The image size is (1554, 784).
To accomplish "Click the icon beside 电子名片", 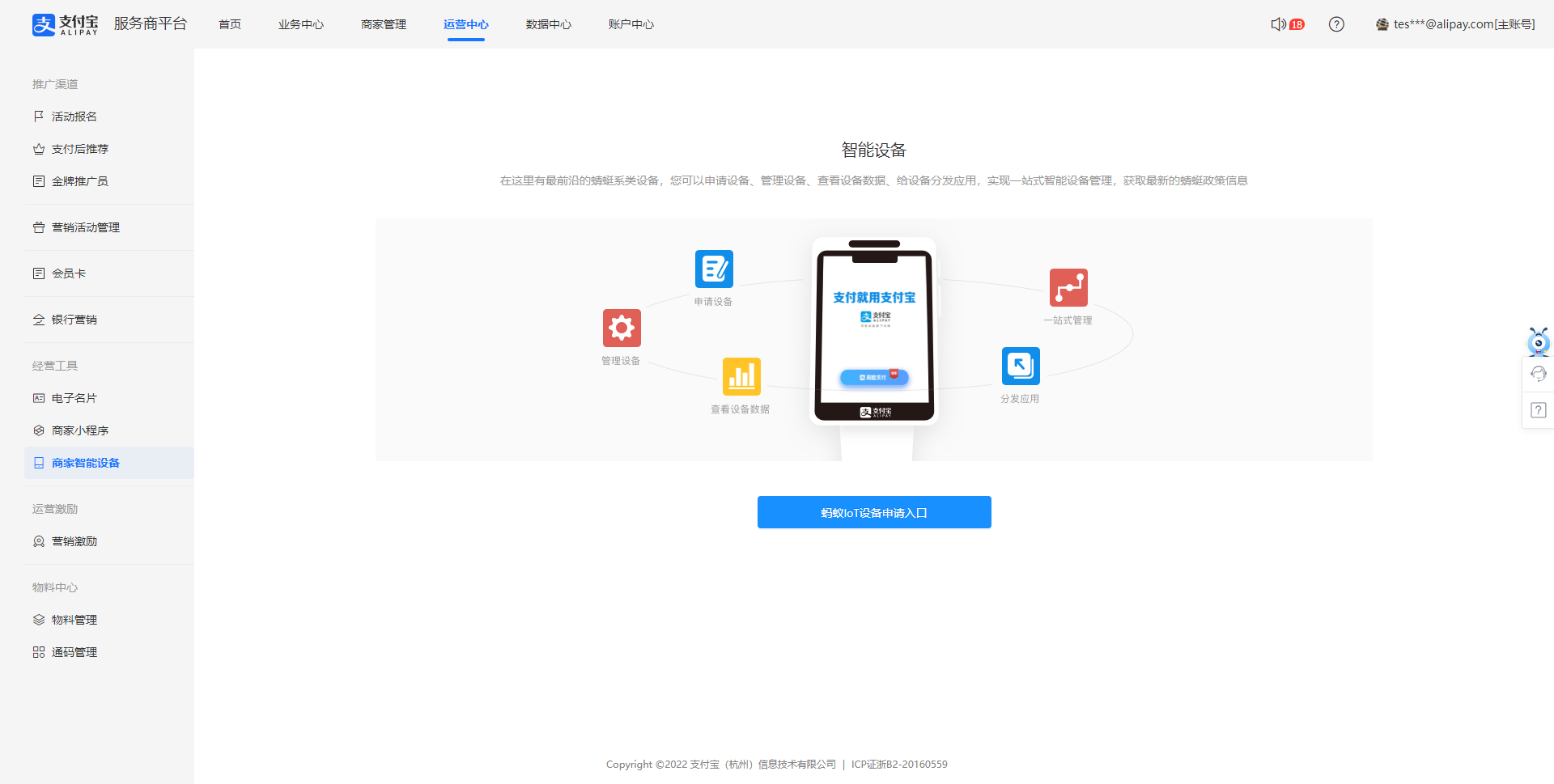I will (39, 398).
